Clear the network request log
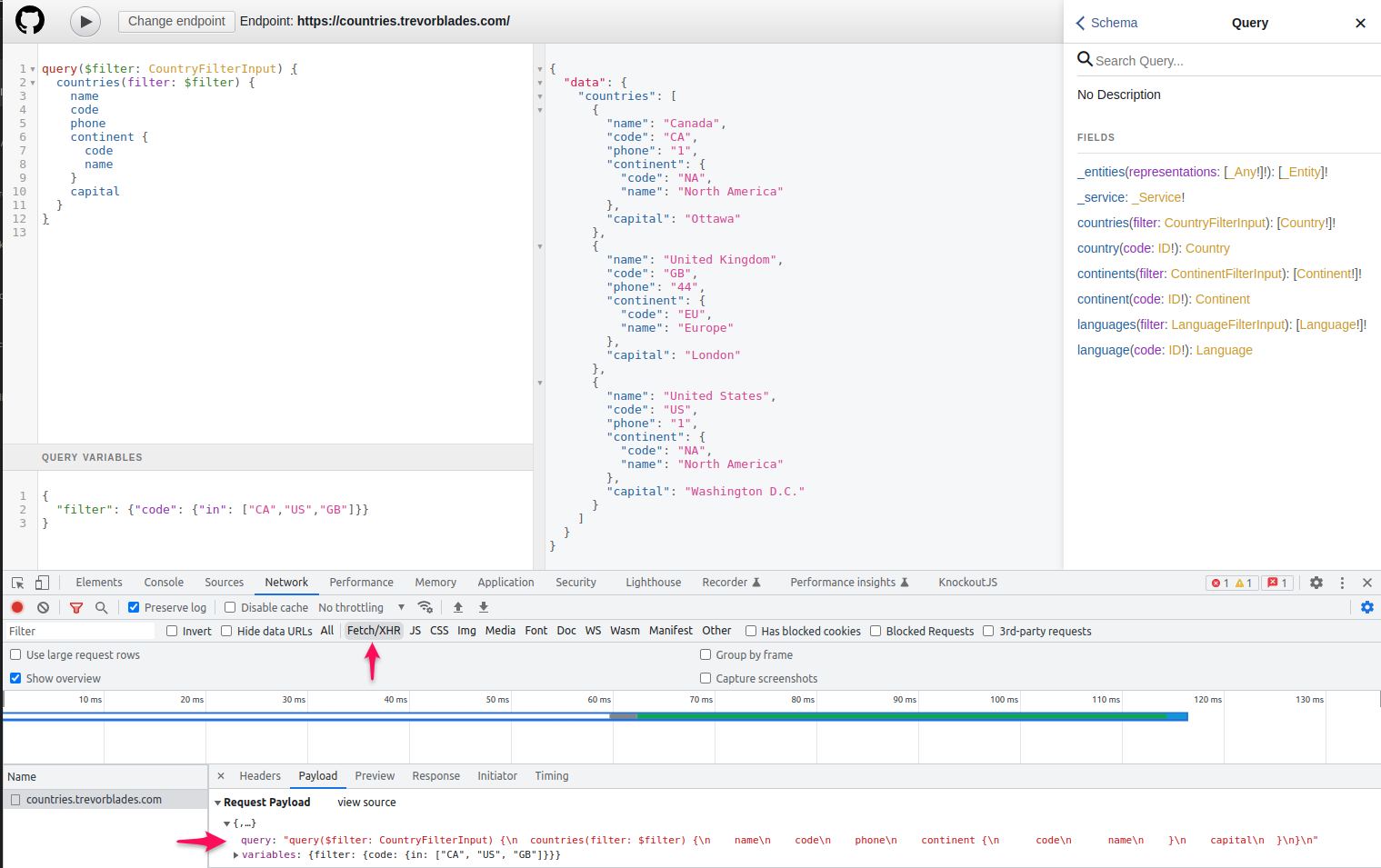This screenshot has height=868, width=1381. coord(43,607)
